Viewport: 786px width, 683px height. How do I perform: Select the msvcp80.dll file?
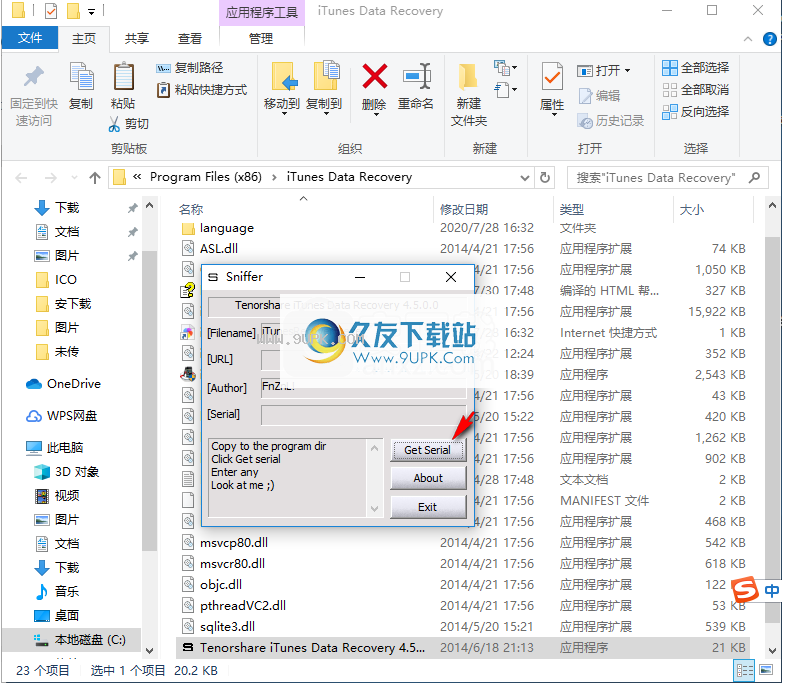[x=234, y=543]
